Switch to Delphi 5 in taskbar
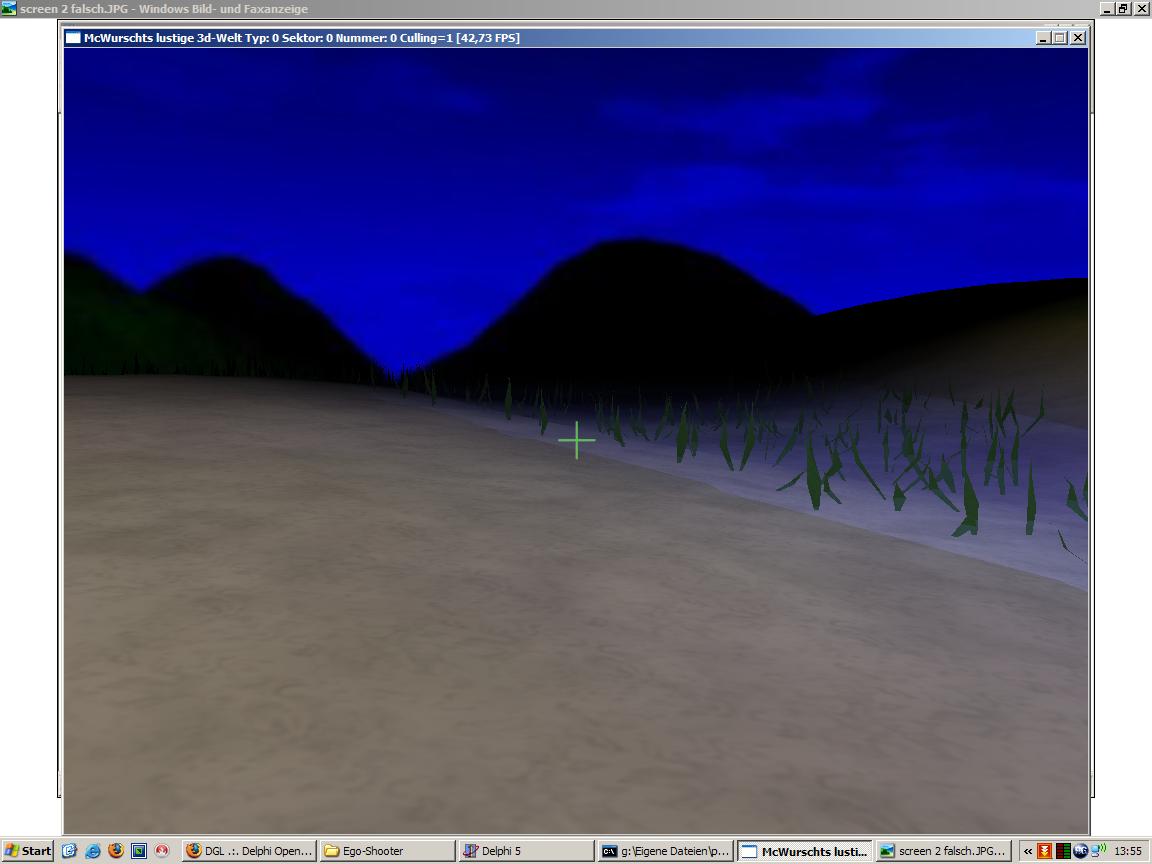This screenshot has height=864, width=1152. pos(524,851)
